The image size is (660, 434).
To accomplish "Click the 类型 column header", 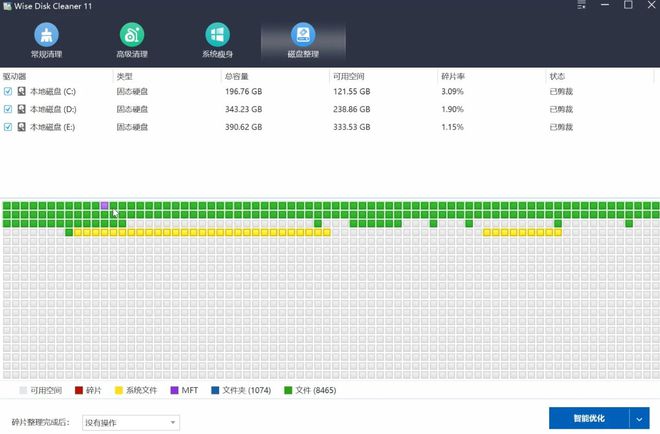I will (x=124, y=76).
